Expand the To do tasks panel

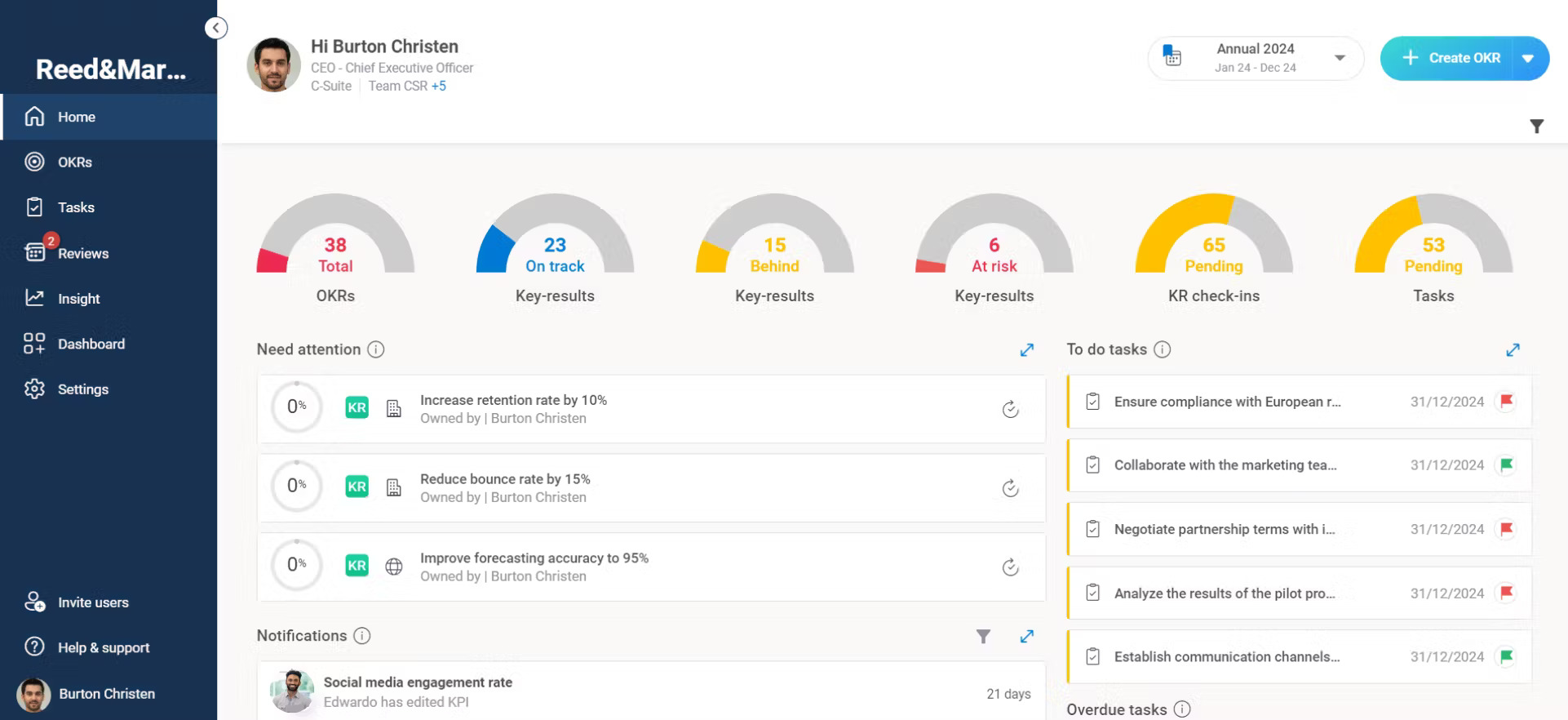click(1513, 350)
